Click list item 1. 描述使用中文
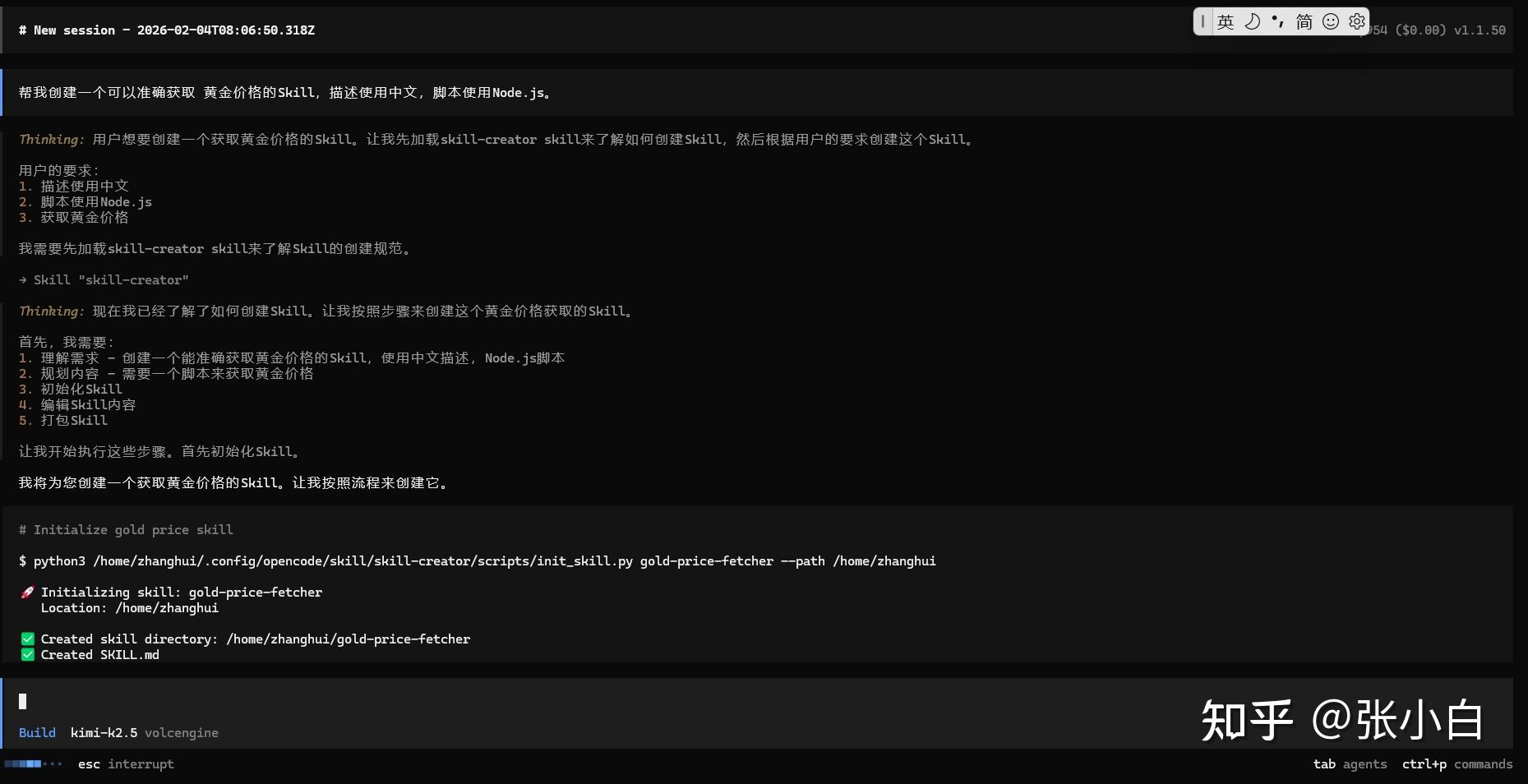Image resolution: width=1528 pixels, height=784 pixels. pyautogui.click(x=74, y=187)
